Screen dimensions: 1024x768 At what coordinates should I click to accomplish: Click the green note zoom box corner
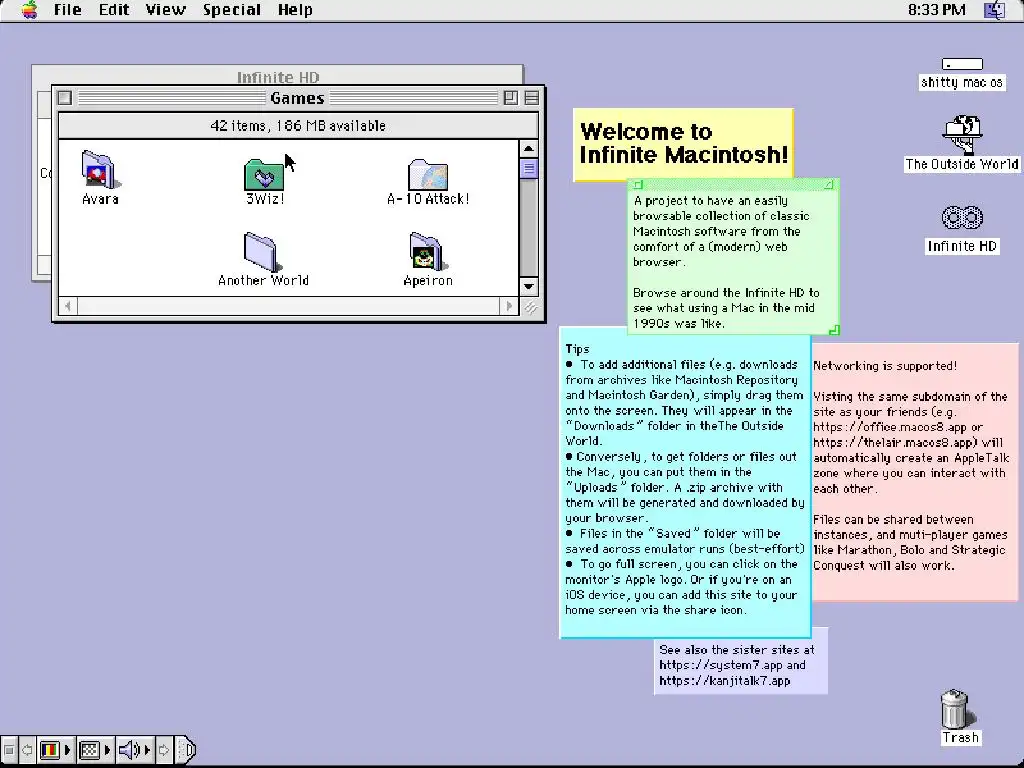829,185
